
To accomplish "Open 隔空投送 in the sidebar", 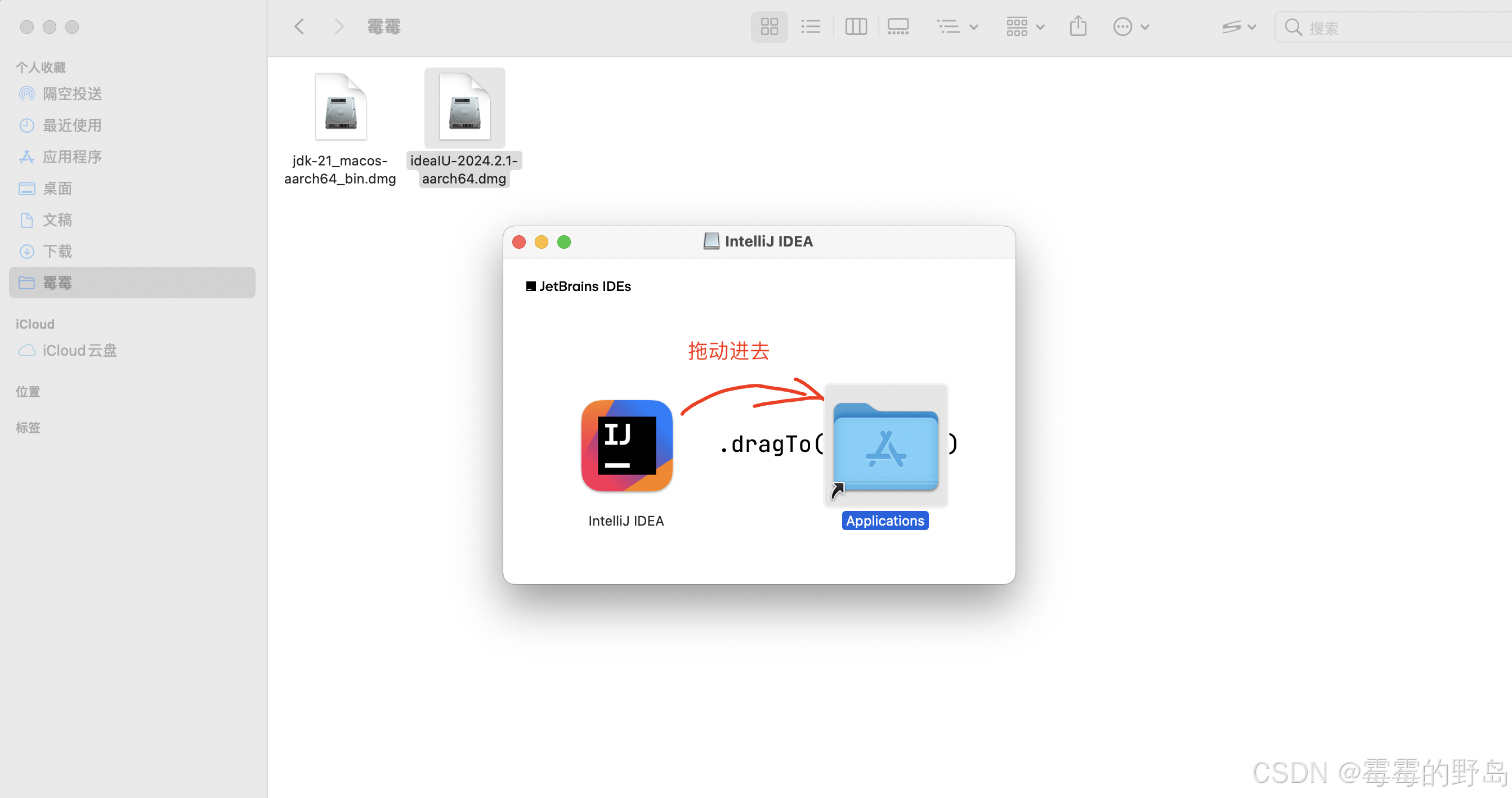I will [x=72, y=93].
